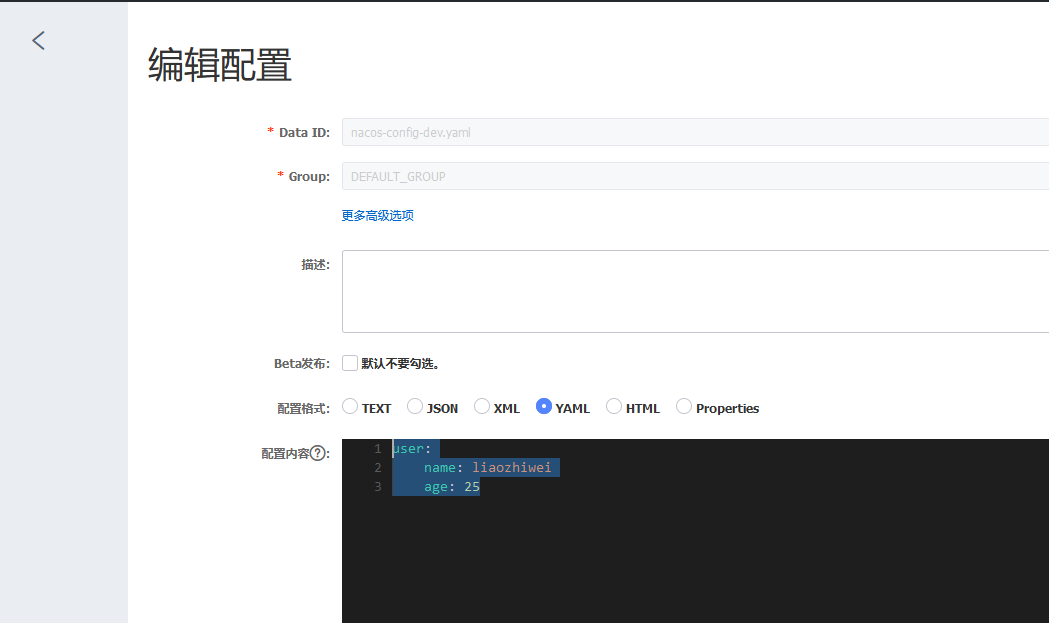Image resolution: width=1049 pixels, height=623 pixels.
Task: Click the name: liaozhiwei line
Action: 490,467
